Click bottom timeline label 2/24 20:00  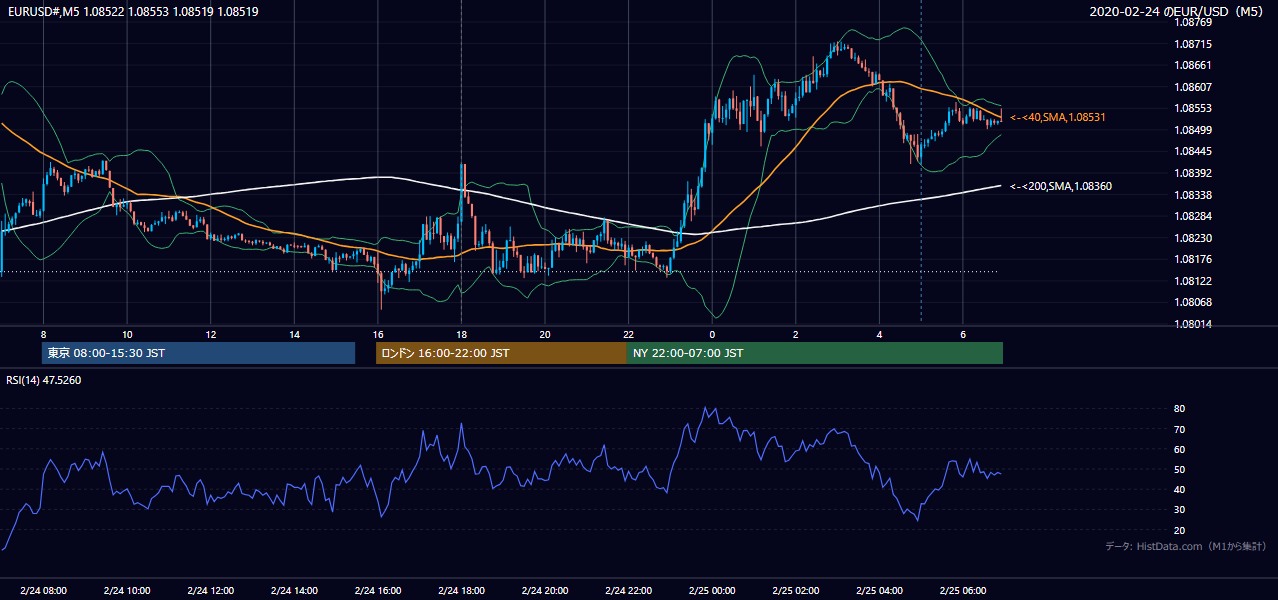tap(545, 591)
